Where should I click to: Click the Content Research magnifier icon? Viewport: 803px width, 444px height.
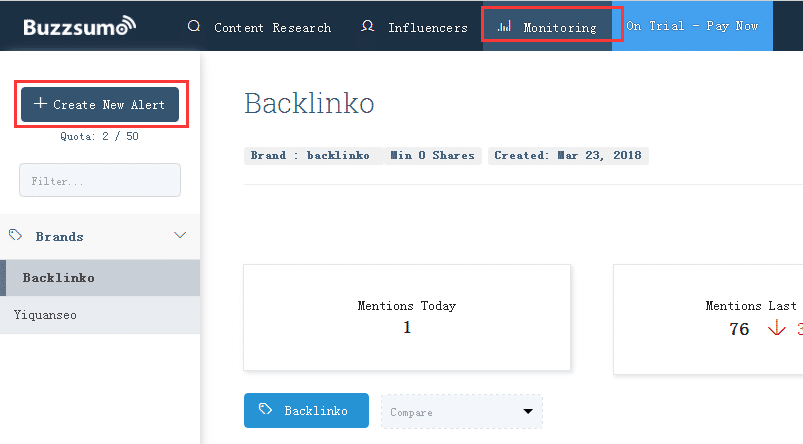(x=194, y=26)
